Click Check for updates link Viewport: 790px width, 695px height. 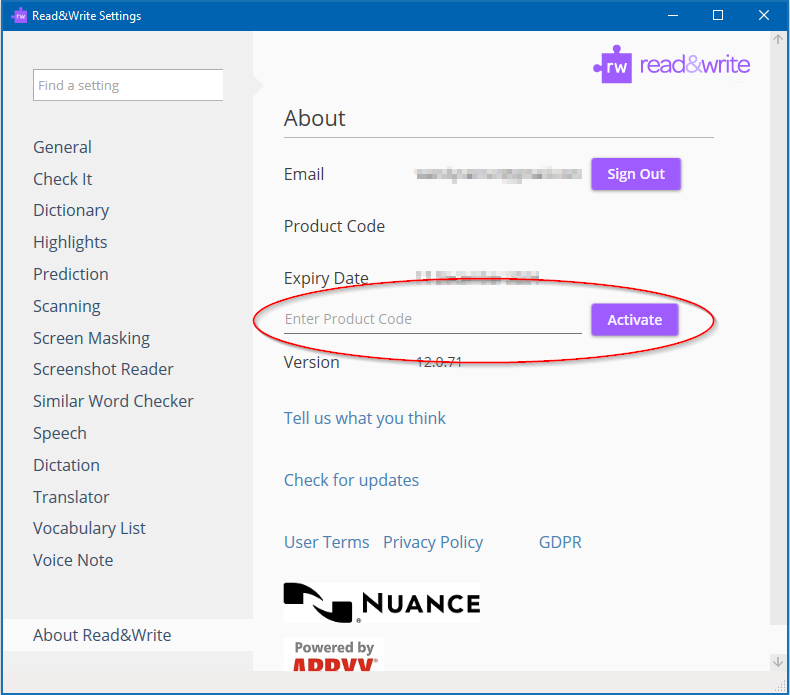[351, 480]
